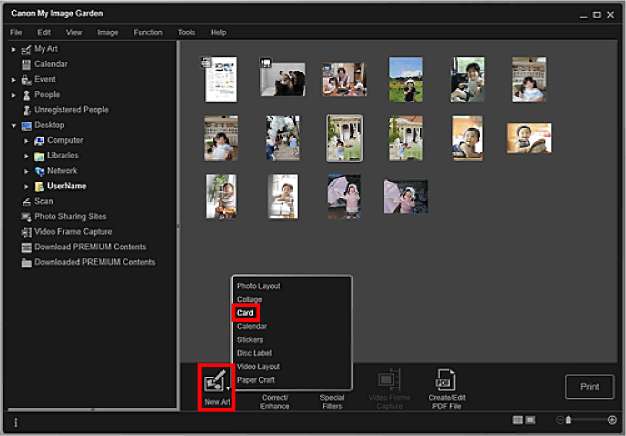Choose Card from the New Art menu

coord(246,313)
